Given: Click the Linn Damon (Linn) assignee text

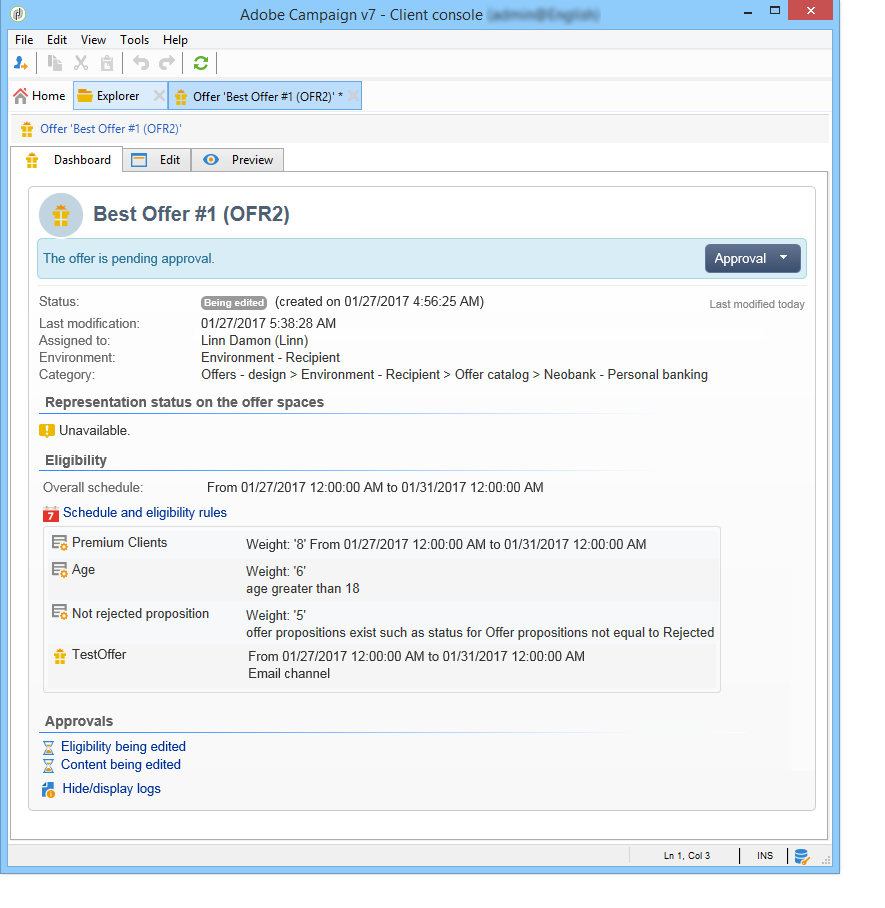Looking at the screenshot, I should coord(254,340).
